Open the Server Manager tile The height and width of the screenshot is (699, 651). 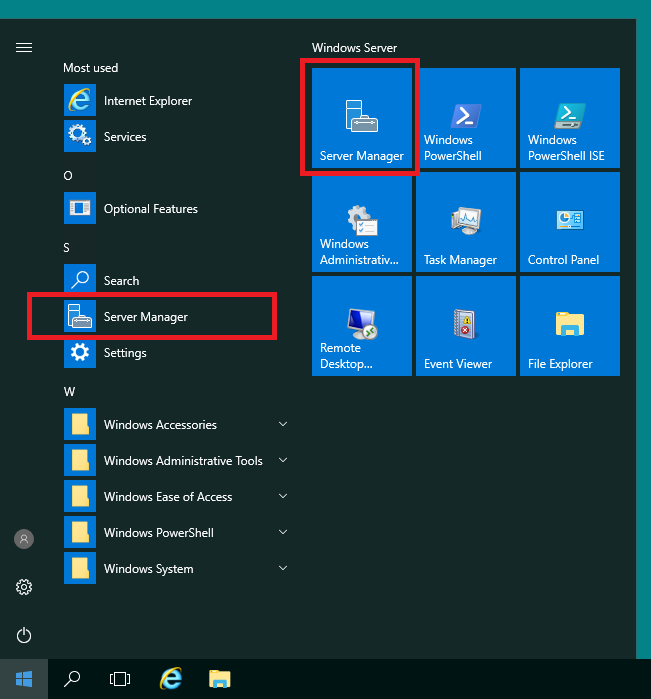point(362,118)
